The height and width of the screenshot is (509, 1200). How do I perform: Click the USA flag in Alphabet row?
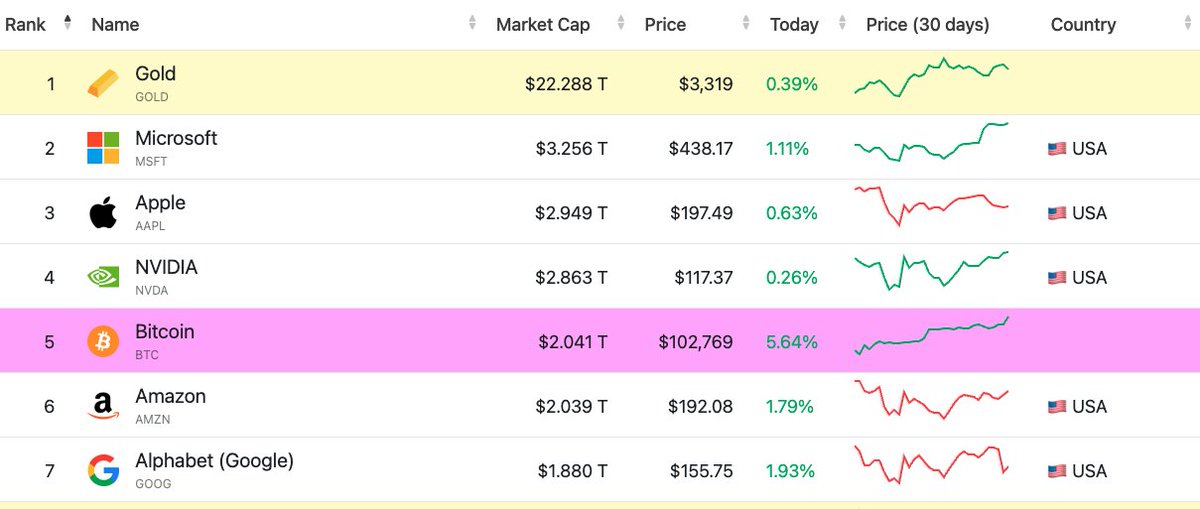[1057, 471]
